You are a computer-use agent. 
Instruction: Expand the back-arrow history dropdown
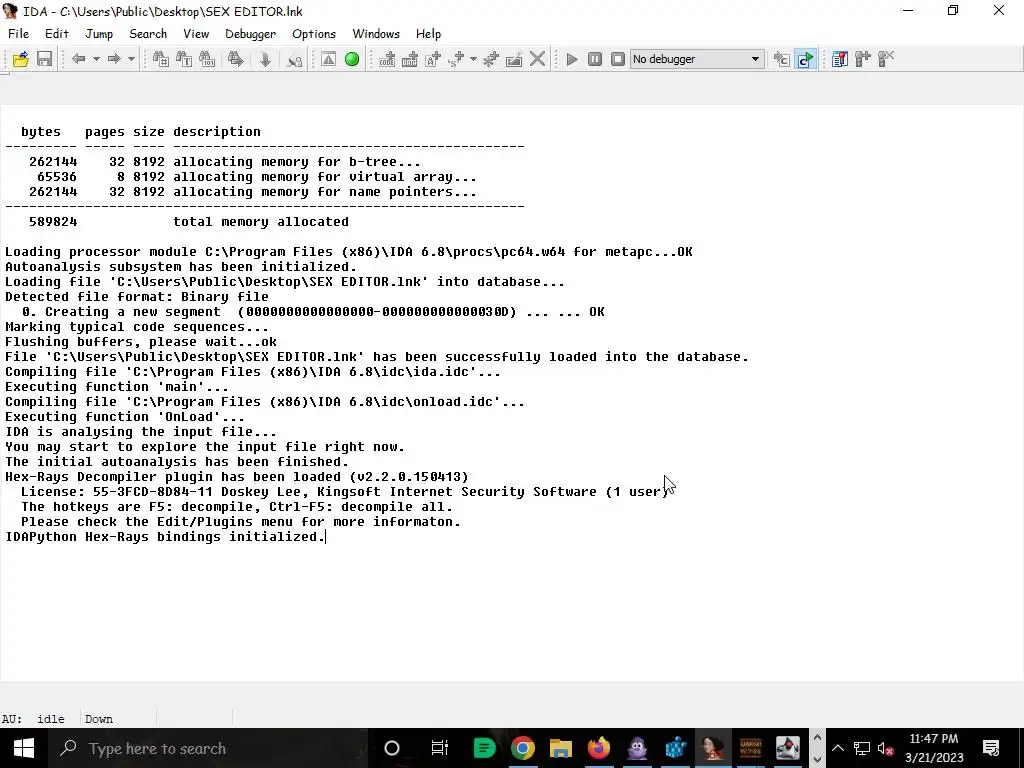coord(96,59)
